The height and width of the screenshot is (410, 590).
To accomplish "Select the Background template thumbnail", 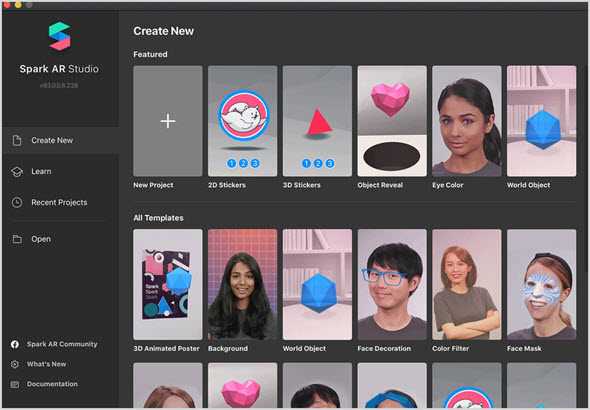I will (x=243, y=285).
